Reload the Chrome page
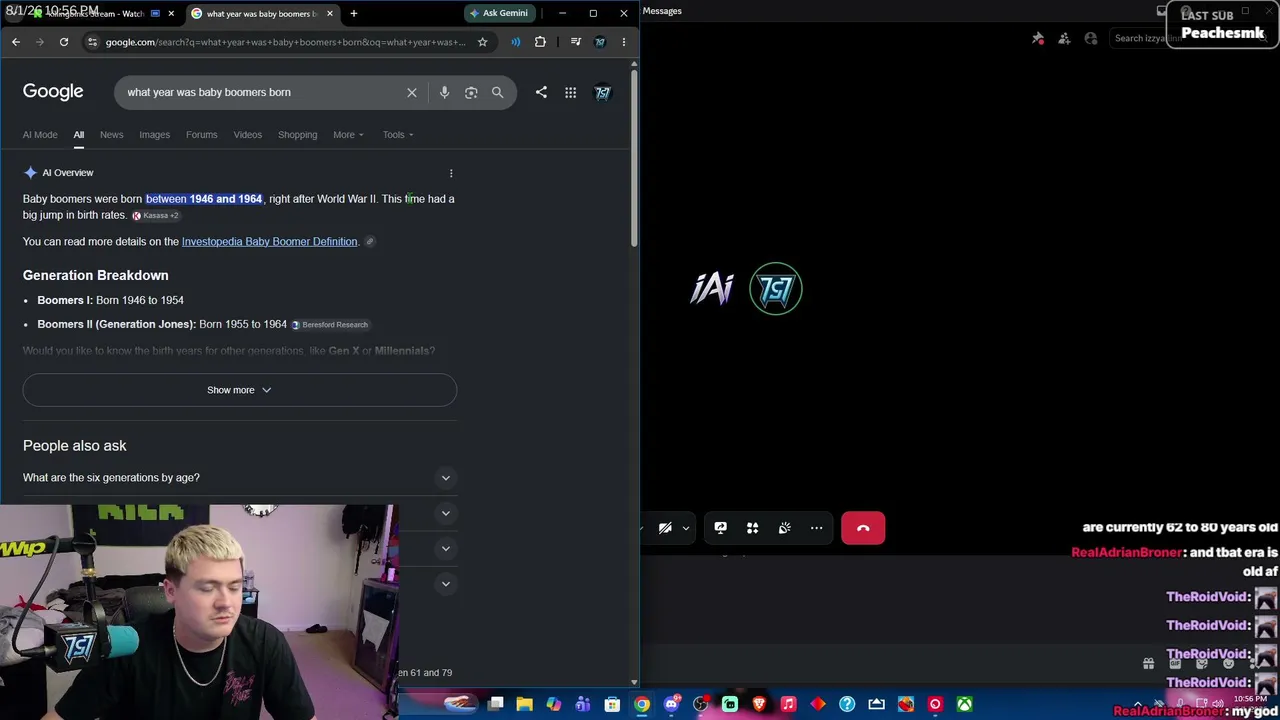Screen dimensions: 1280x720 click(x=64, y=42)
